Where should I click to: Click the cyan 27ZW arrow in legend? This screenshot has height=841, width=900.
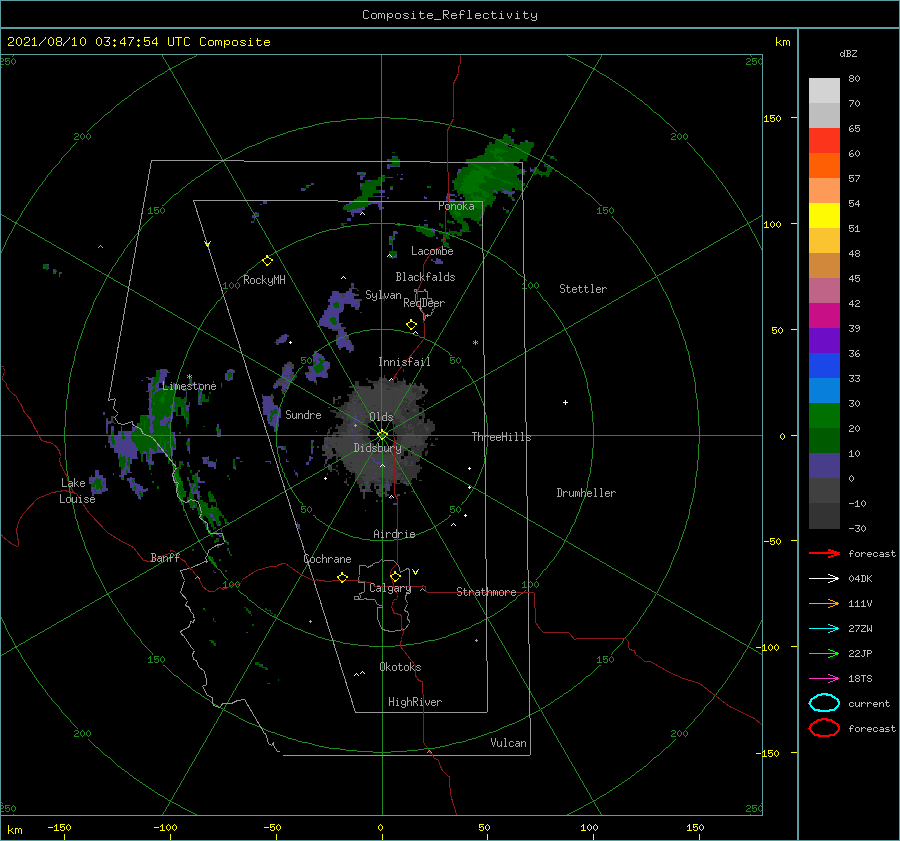tap(824, 629)
